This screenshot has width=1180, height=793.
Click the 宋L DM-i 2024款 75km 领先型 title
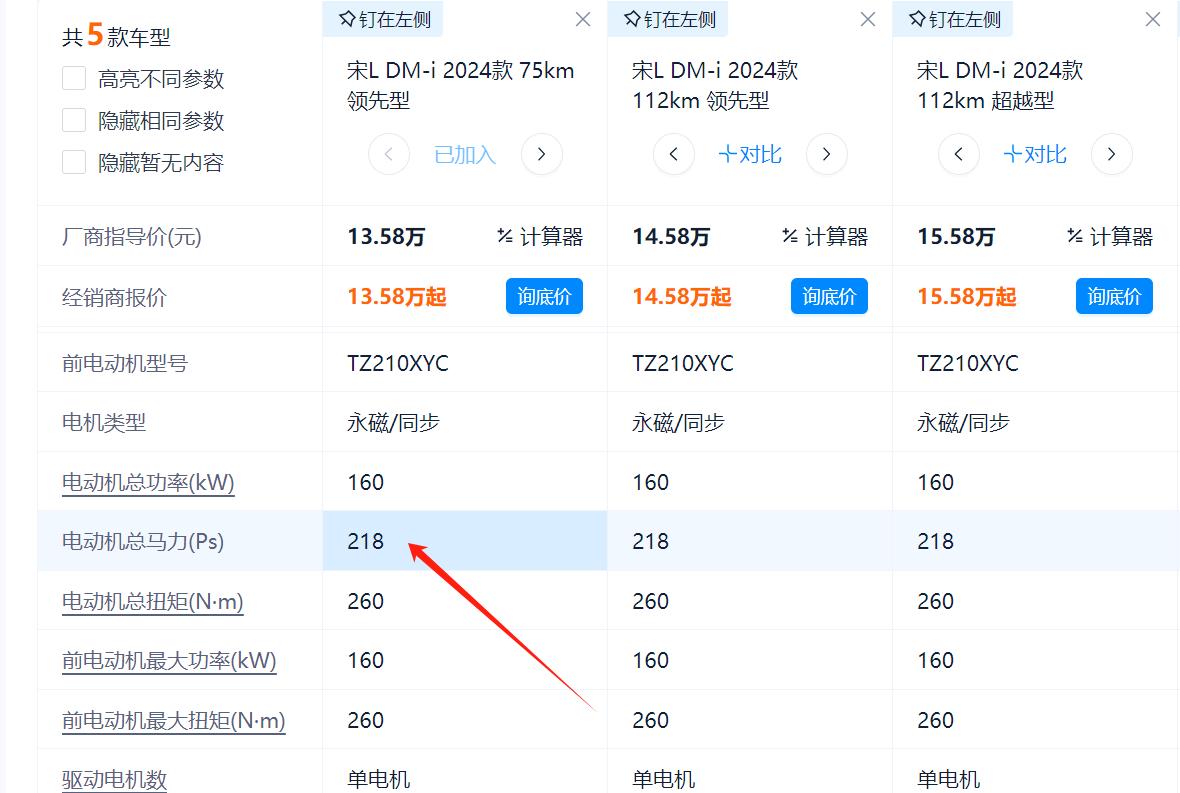click(x=461, y=86)
